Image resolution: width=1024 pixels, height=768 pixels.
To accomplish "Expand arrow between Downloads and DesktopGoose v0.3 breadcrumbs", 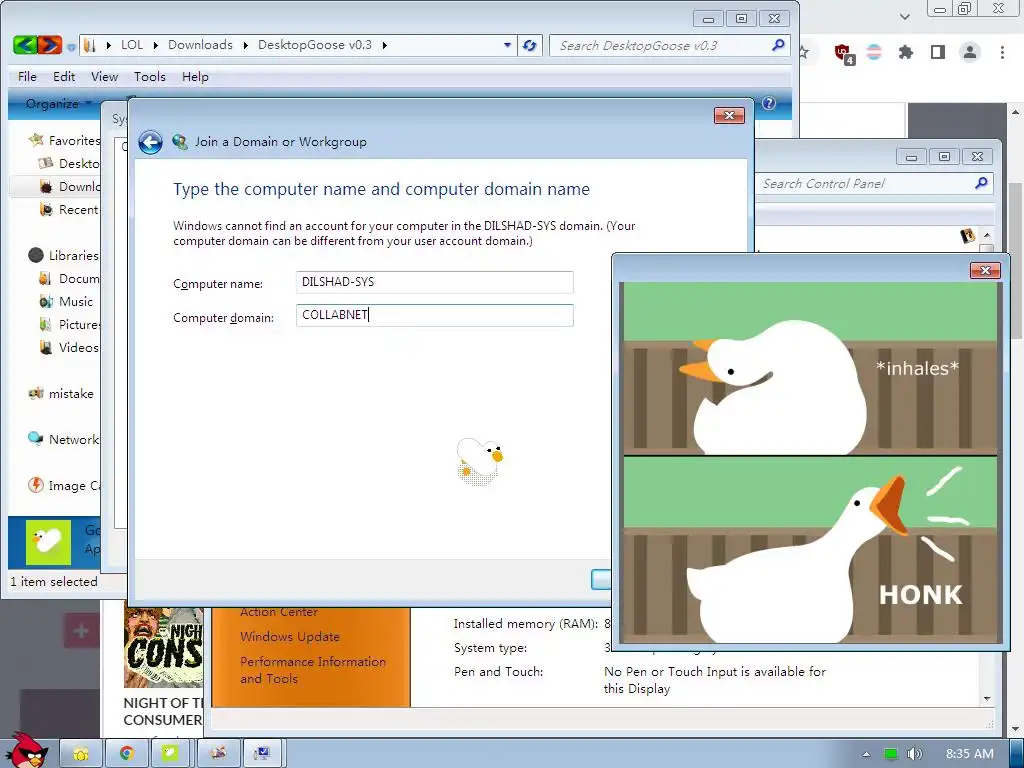I will 246,45.
